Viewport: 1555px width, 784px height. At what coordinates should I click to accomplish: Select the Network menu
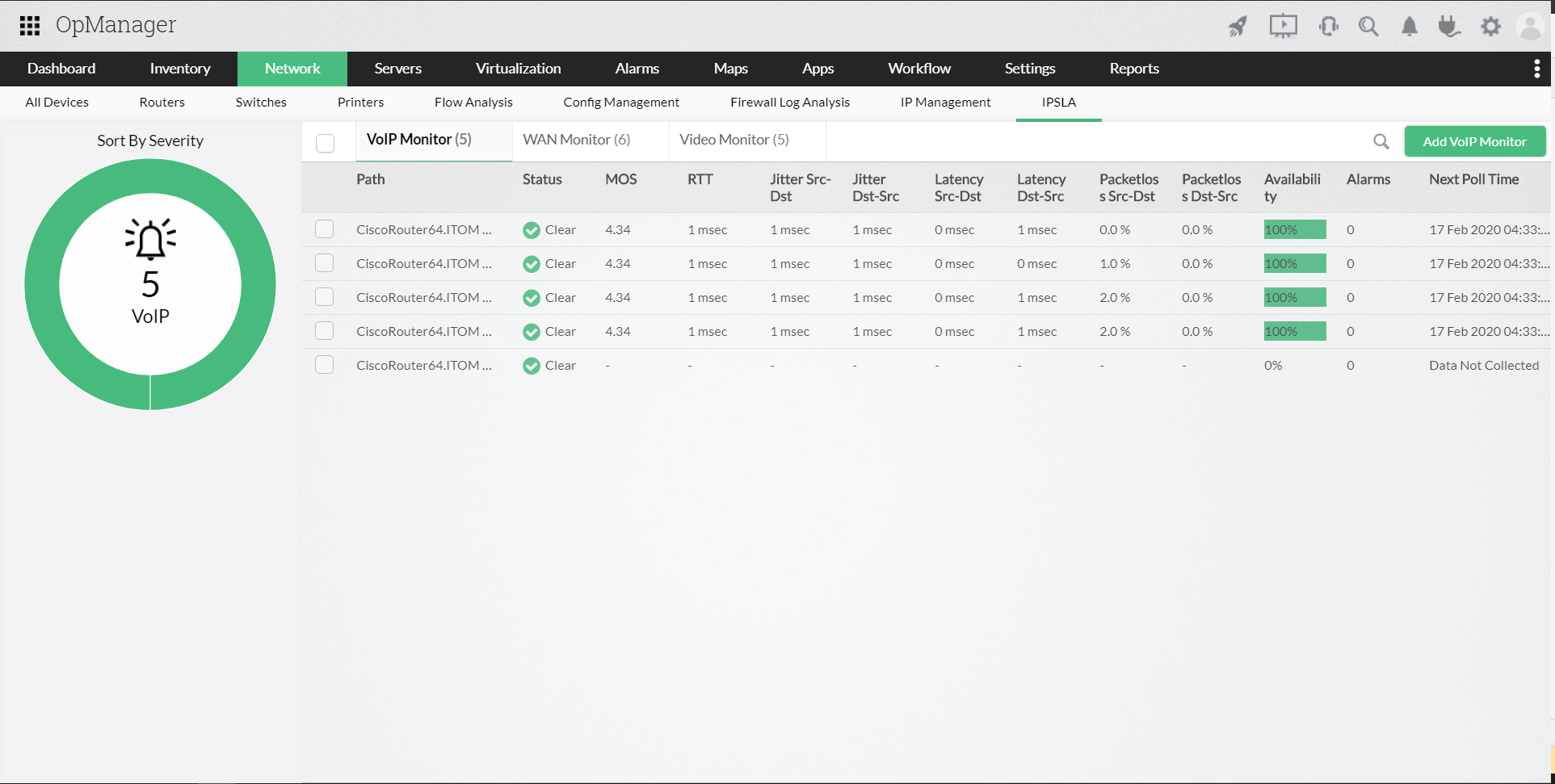292,69
